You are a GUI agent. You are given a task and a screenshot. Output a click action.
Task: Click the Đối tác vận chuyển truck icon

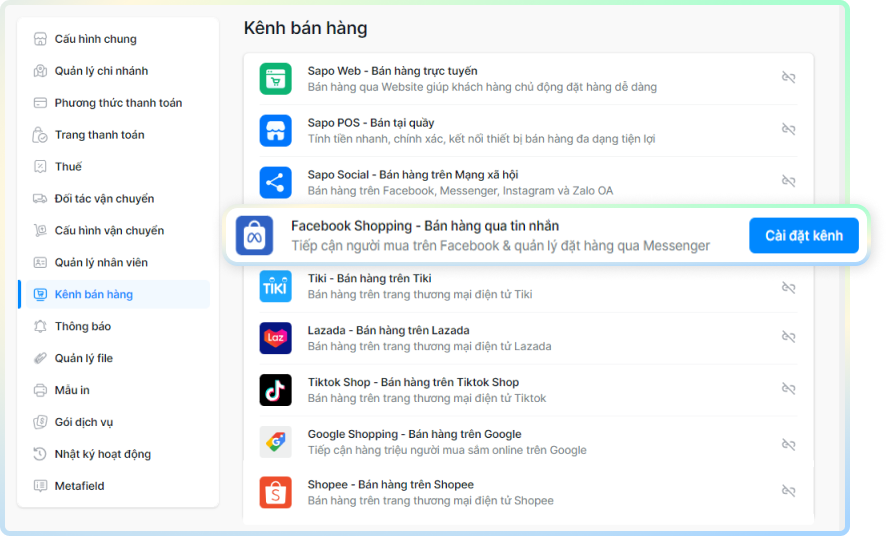point(40,198)
